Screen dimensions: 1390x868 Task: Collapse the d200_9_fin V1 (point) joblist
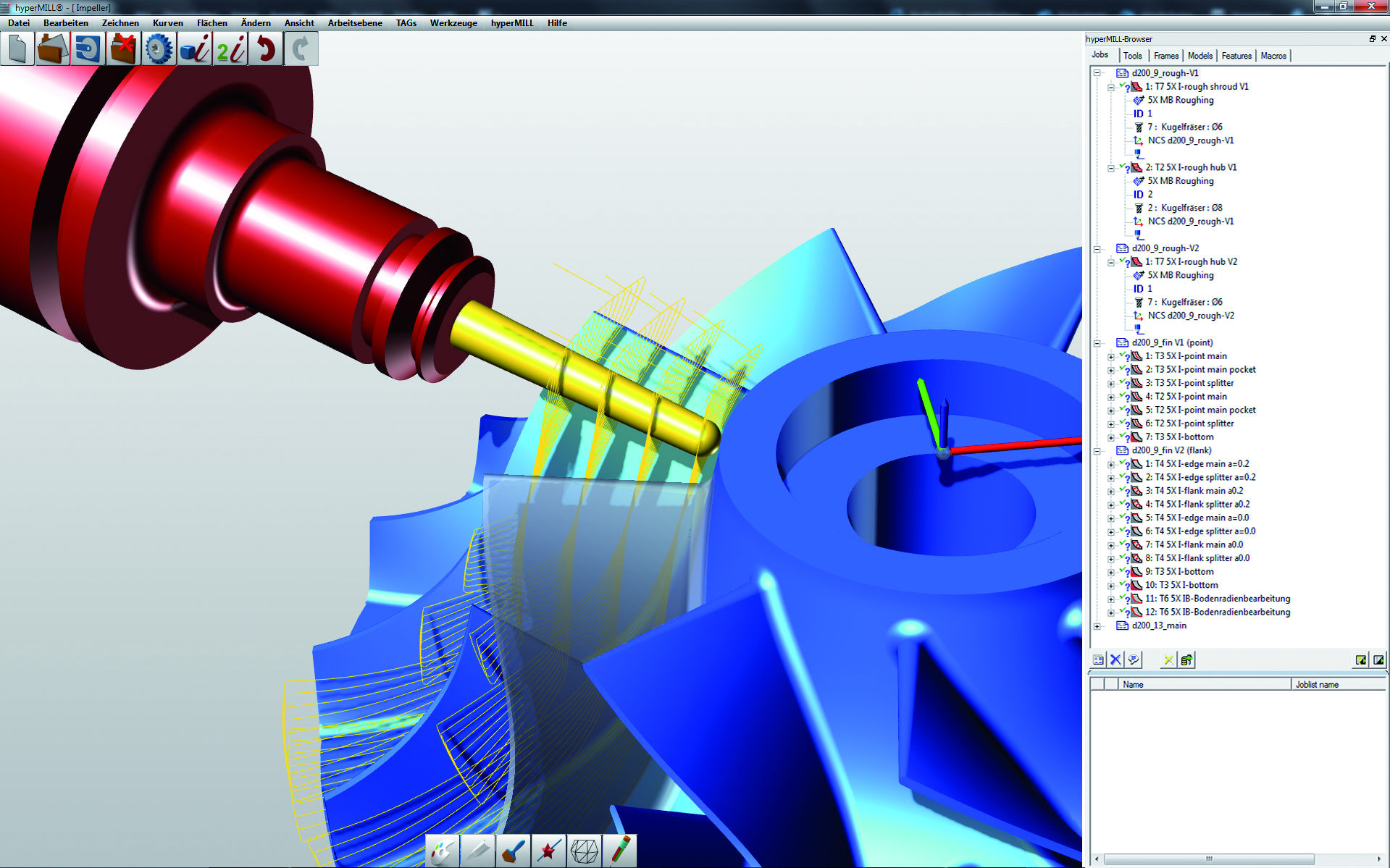click(1097, 343)
